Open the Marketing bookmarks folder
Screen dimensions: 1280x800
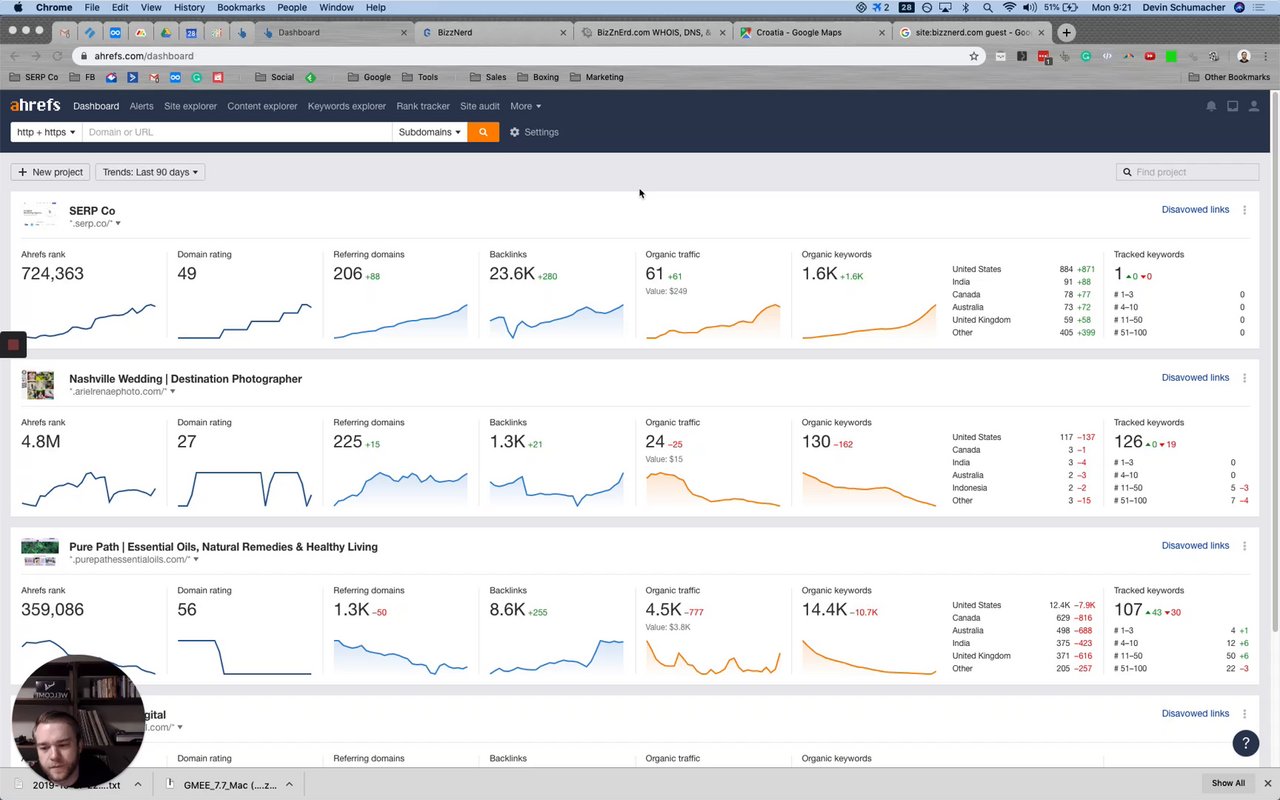(x=596, y=77)
